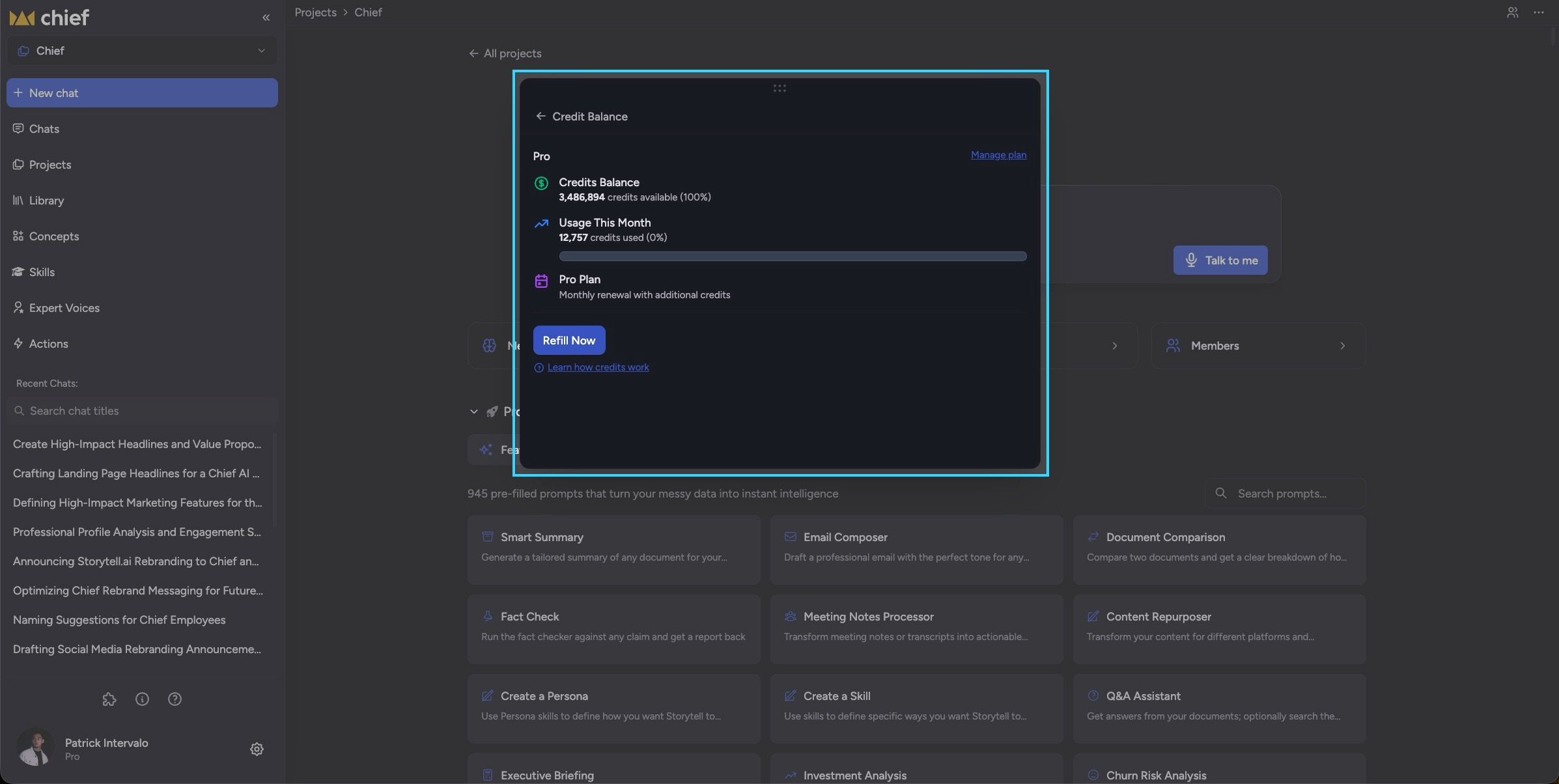This screenshot has height=784, width=1559.
Task: Open chat 'Optimizing Chief Rebrand Messaging for Future'
Action: [x=138, y=591]
